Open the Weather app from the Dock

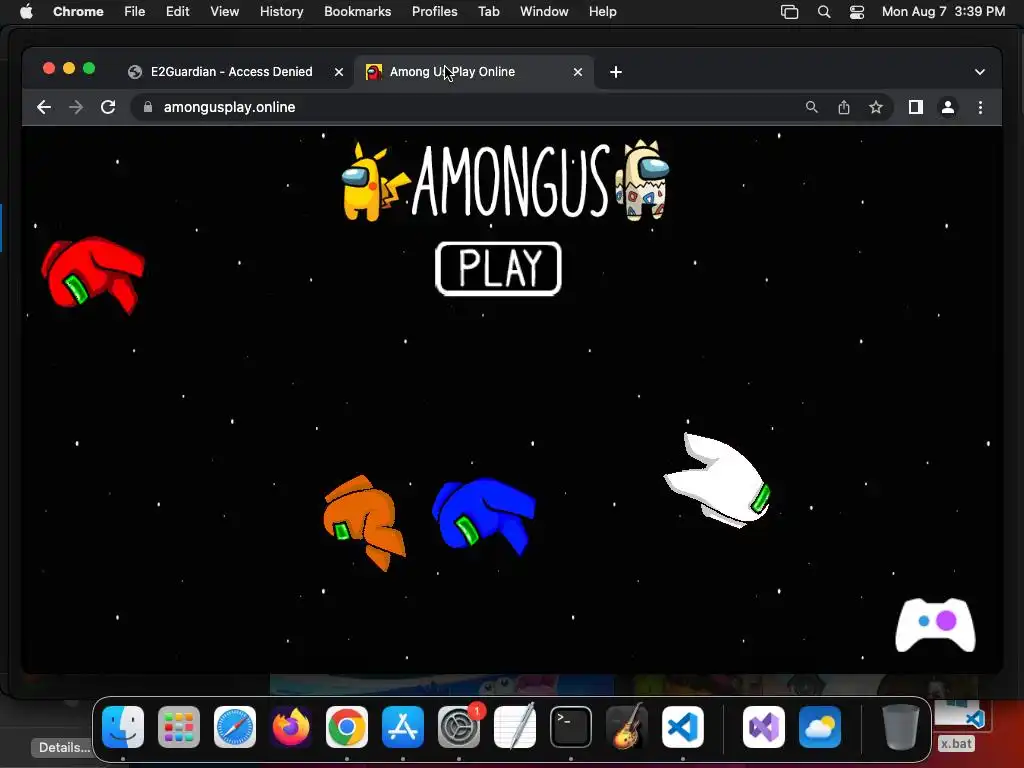click(x=820, y=727)
